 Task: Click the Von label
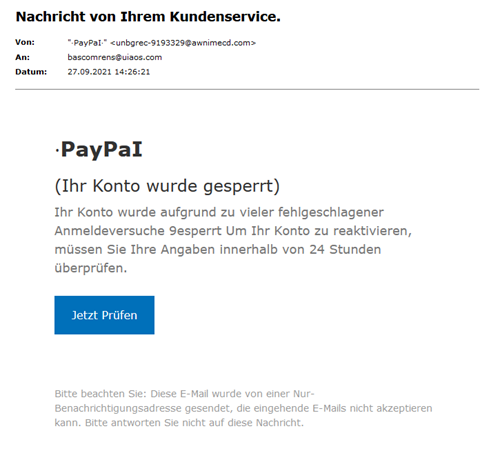point(25,42)
